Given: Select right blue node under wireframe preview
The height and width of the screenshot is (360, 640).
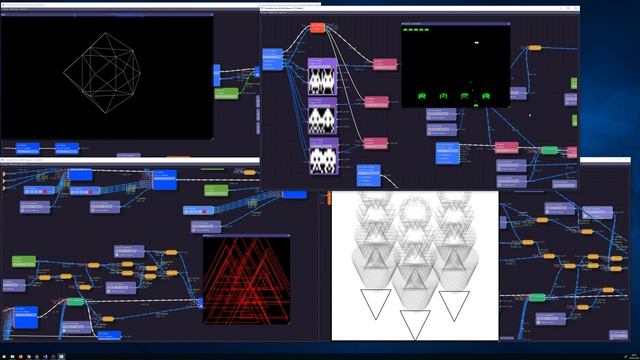Looking at the screenshot, I should coord(67,149).
